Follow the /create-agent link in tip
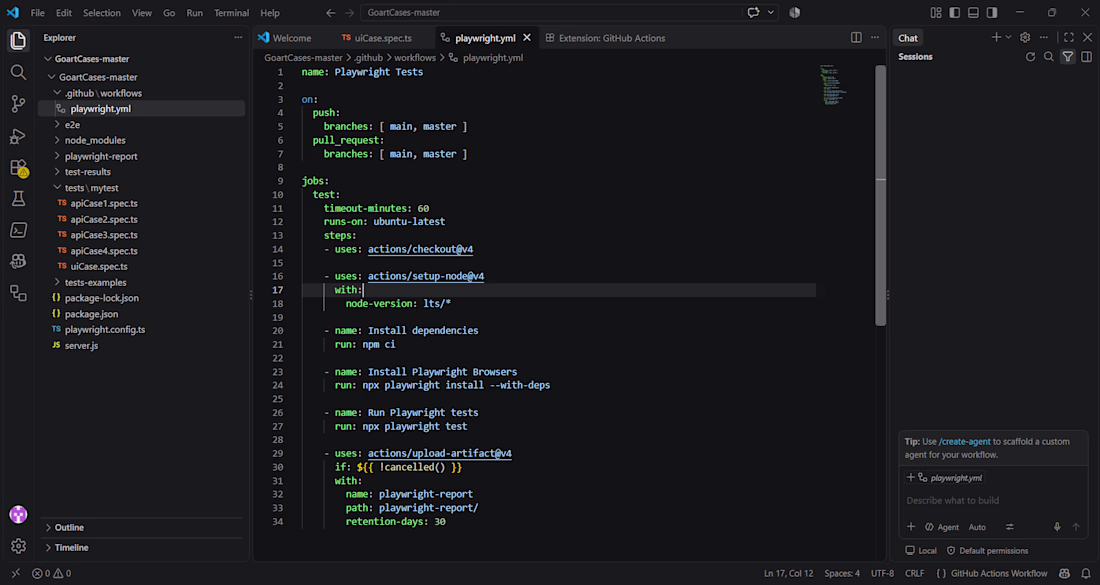1100x585 pixels. pyautogui.click(x=965, y=442)
